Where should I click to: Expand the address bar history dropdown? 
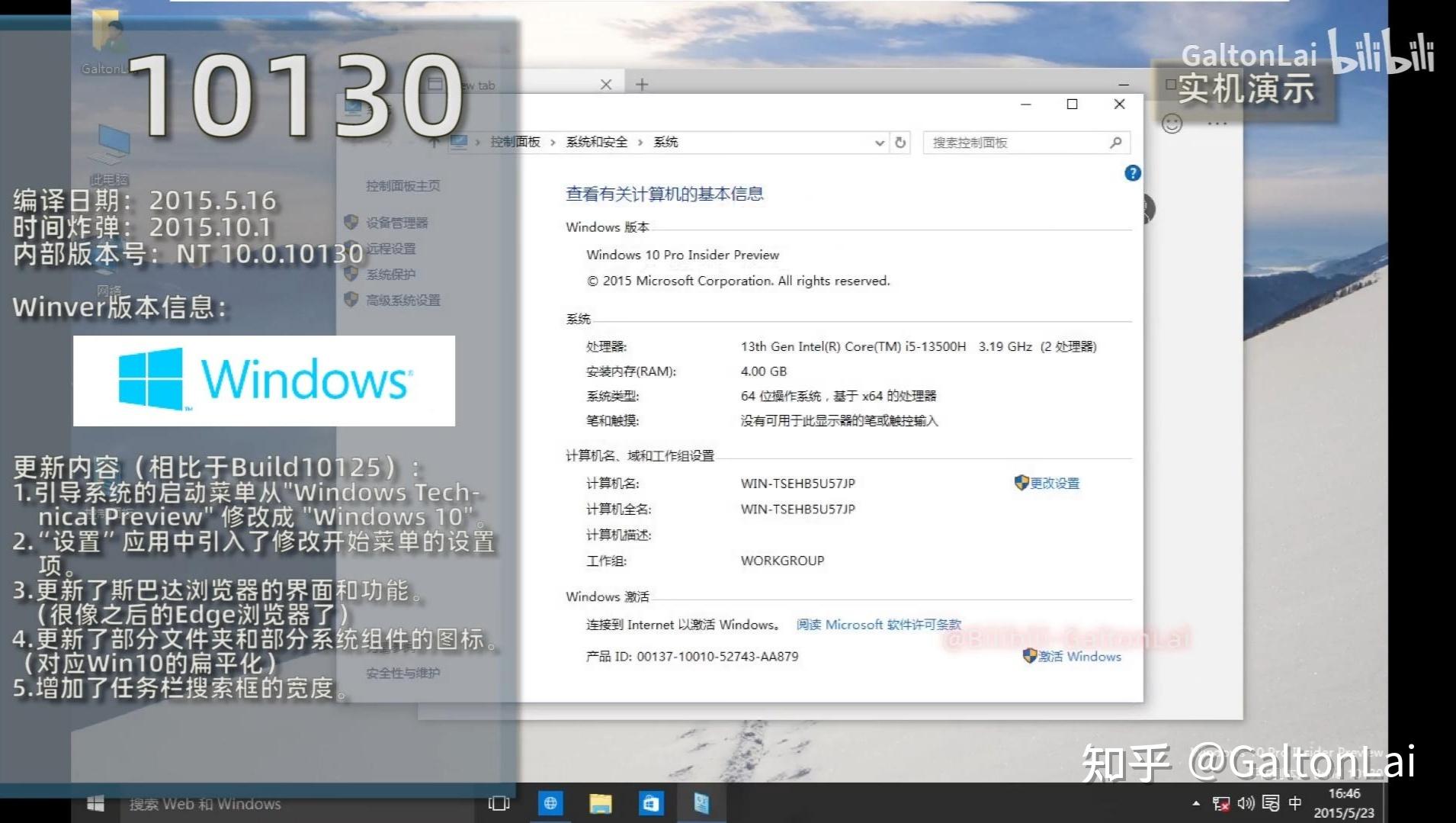(x=879, y=143)
